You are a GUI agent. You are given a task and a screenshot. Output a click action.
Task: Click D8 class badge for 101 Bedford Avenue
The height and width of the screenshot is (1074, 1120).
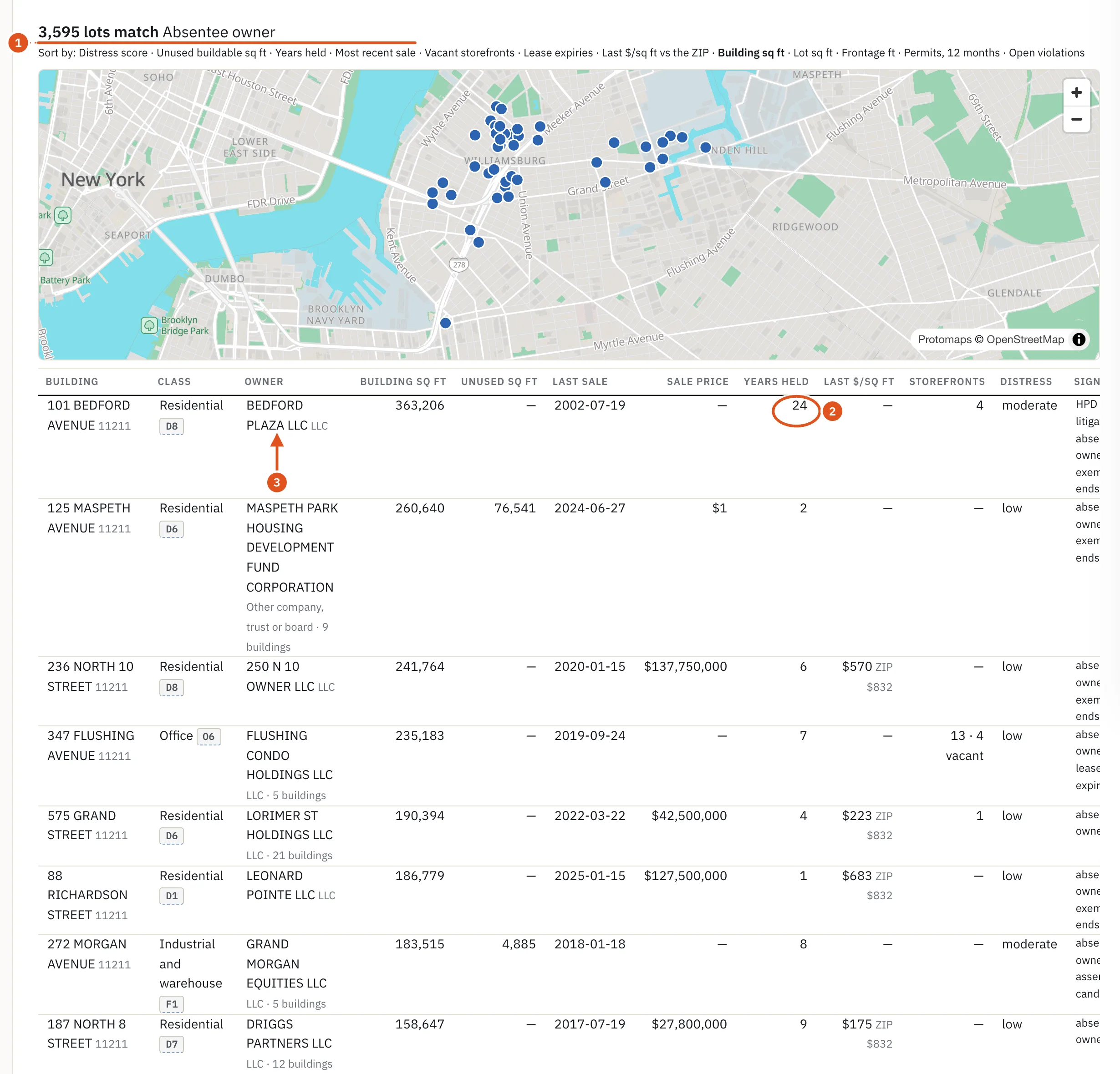tap(172, 426)
